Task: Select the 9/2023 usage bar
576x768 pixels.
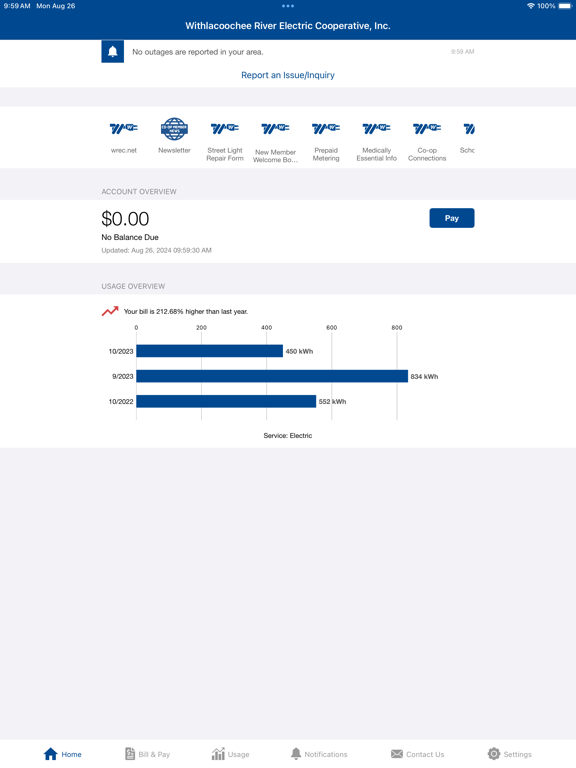Action: (x=272, y=376)
